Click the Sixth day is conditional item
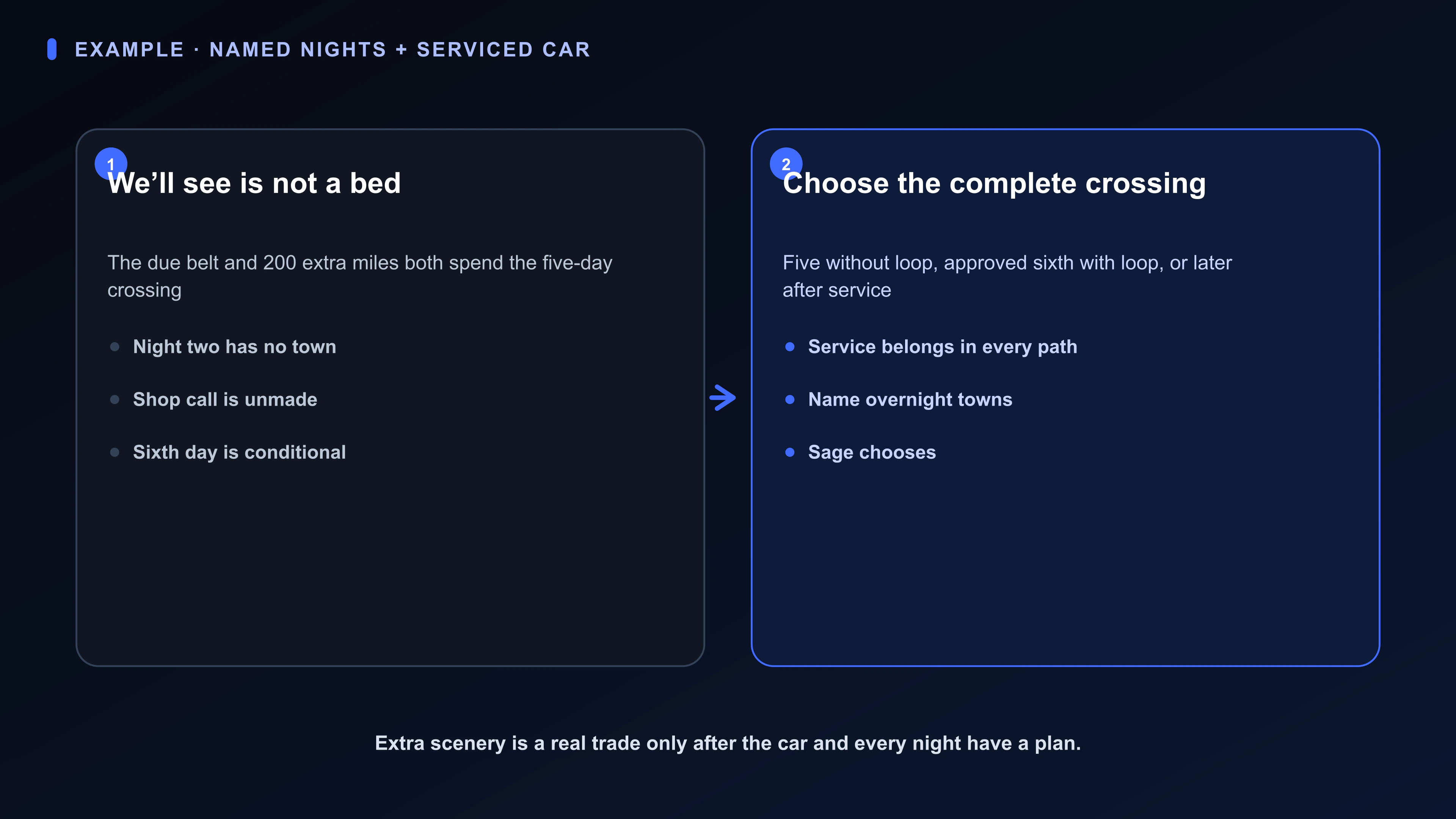 tap(239, 452)
